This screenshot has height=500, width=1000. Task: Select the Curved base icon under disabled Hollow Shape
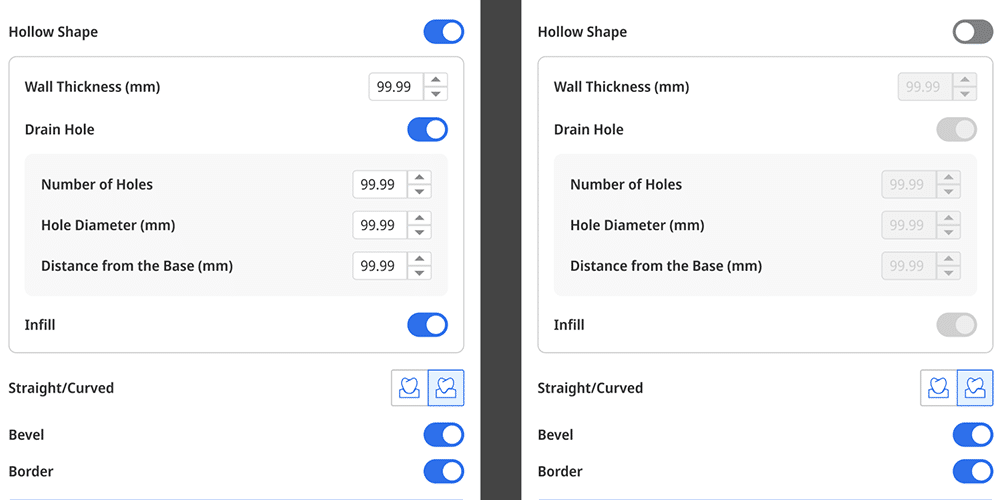pos(976,388)
